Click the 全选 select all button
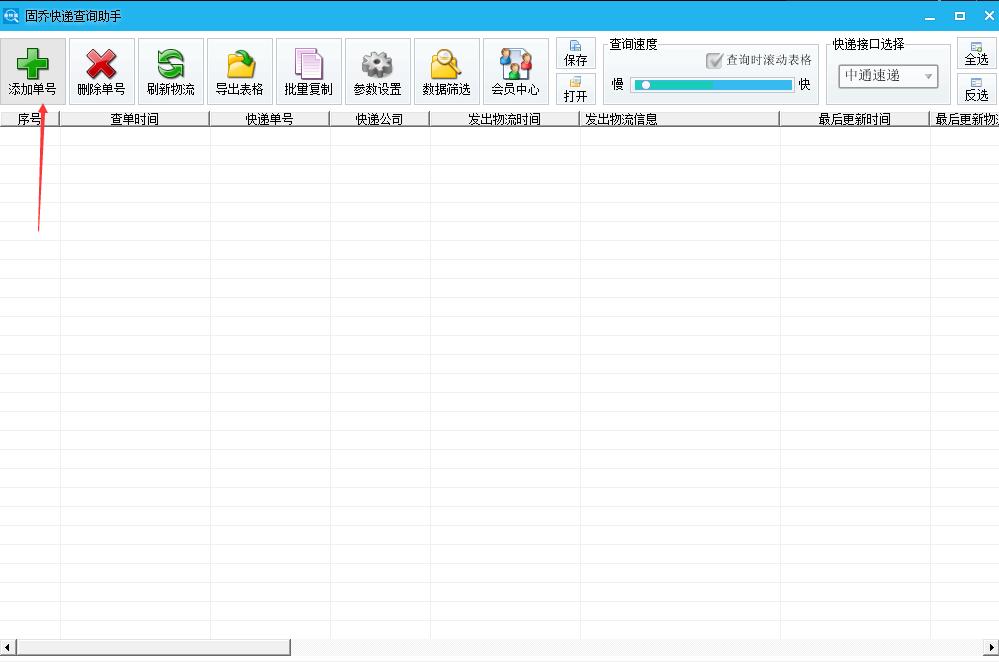 pyautogui.click(x=977, y=53)
